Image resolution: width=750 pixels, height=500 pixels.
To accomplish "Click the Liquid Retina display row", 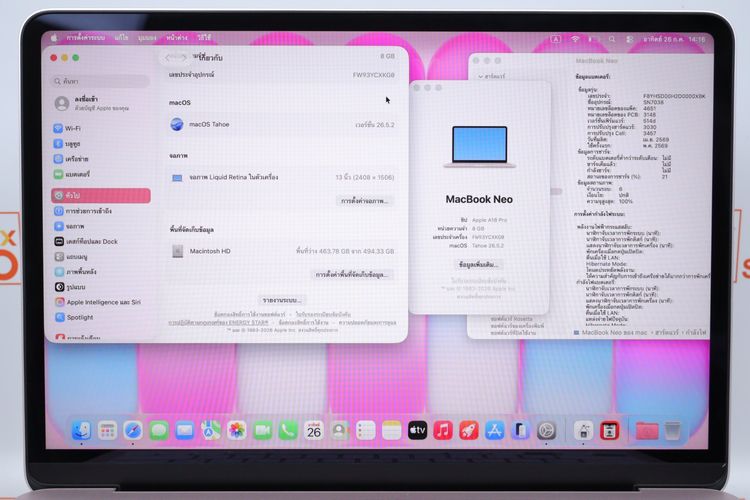I will (282, 177).
